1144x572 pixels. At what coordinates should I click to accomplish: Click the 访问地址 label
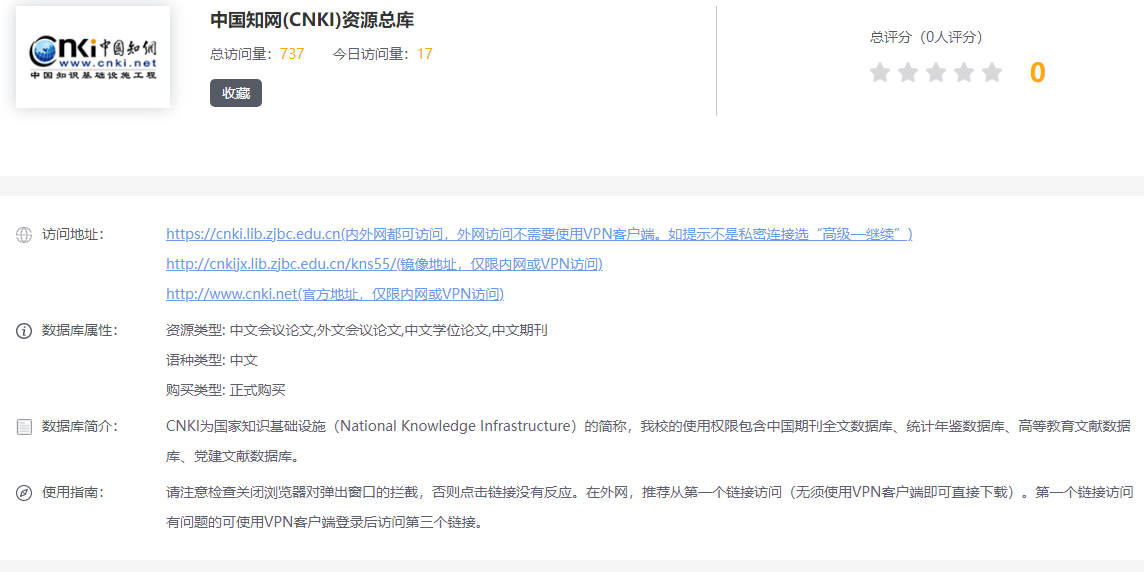coord(73,234)
